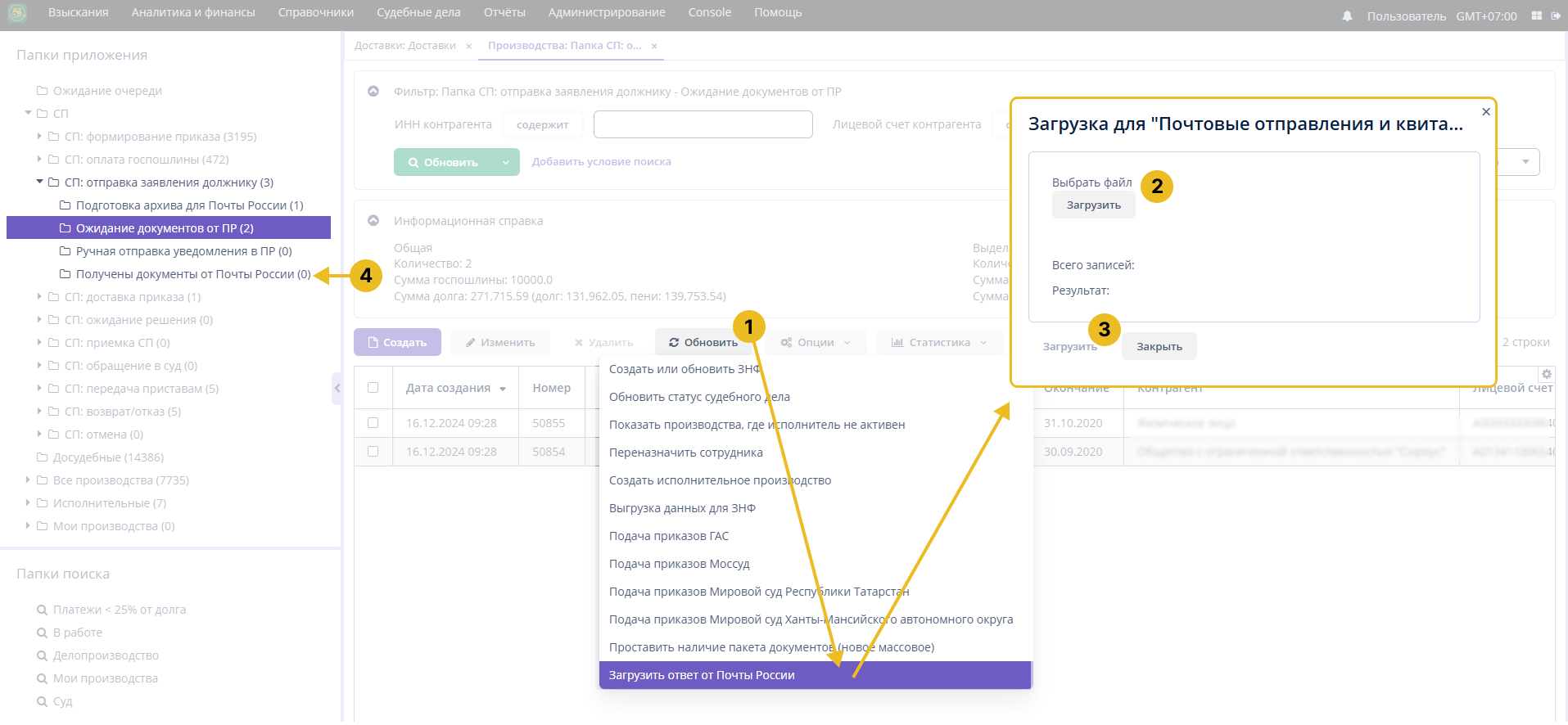Expand the Опции dropdown
Screen dimensions: 1568x725
[816, 343]
